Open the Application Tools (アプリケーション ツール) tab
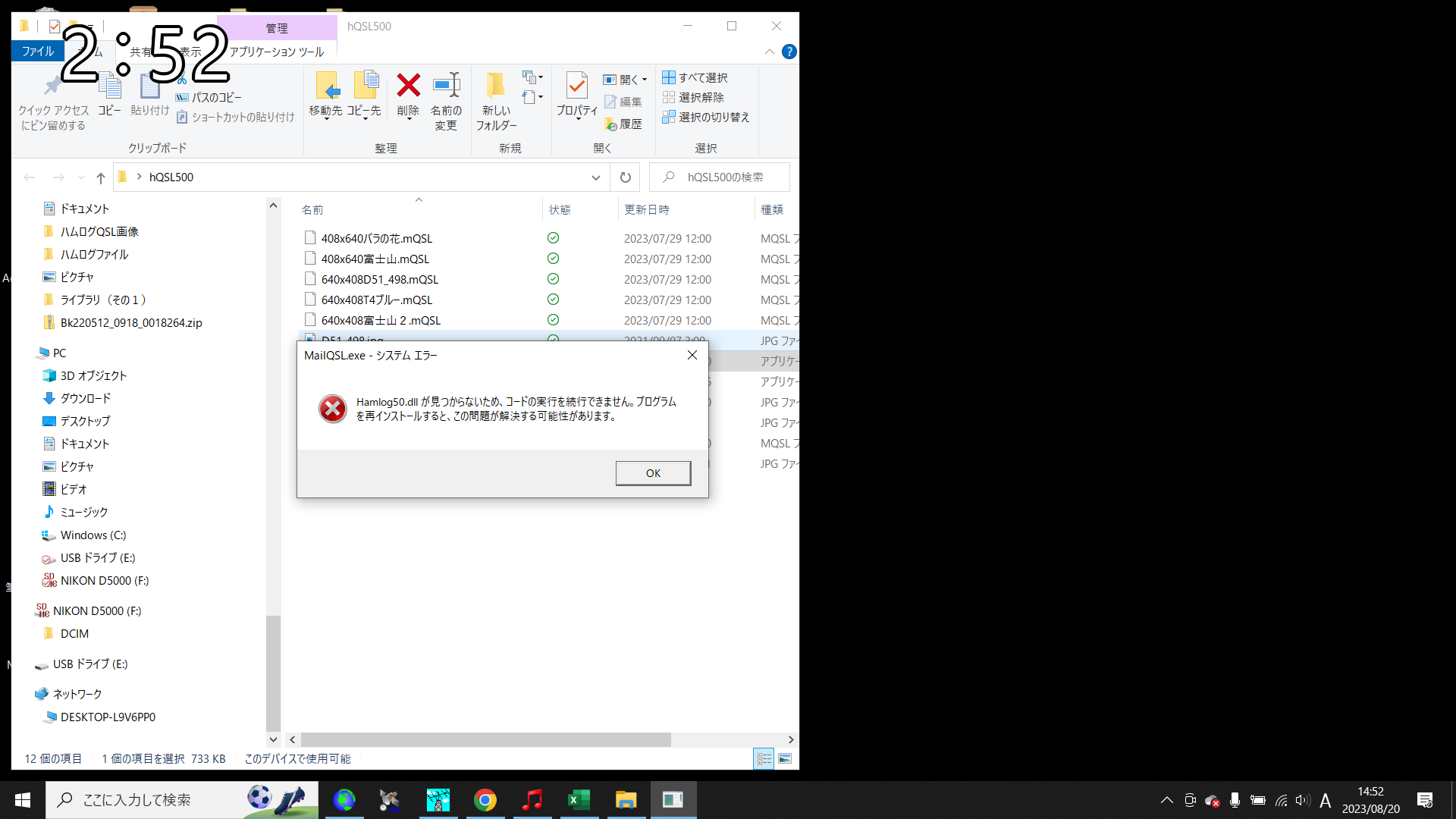 click(277, 52)
